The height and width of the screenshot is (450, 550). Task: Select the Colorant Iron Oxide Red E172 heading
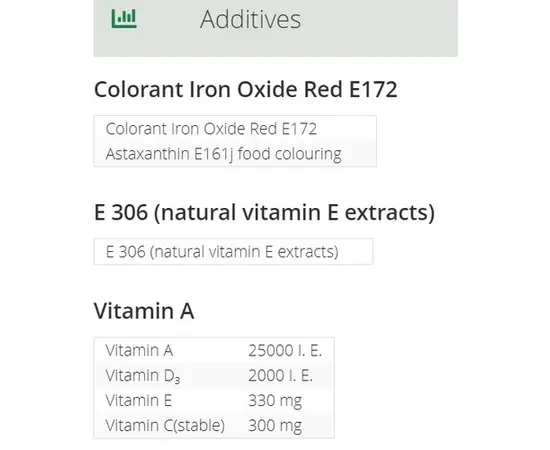(246, 89)
